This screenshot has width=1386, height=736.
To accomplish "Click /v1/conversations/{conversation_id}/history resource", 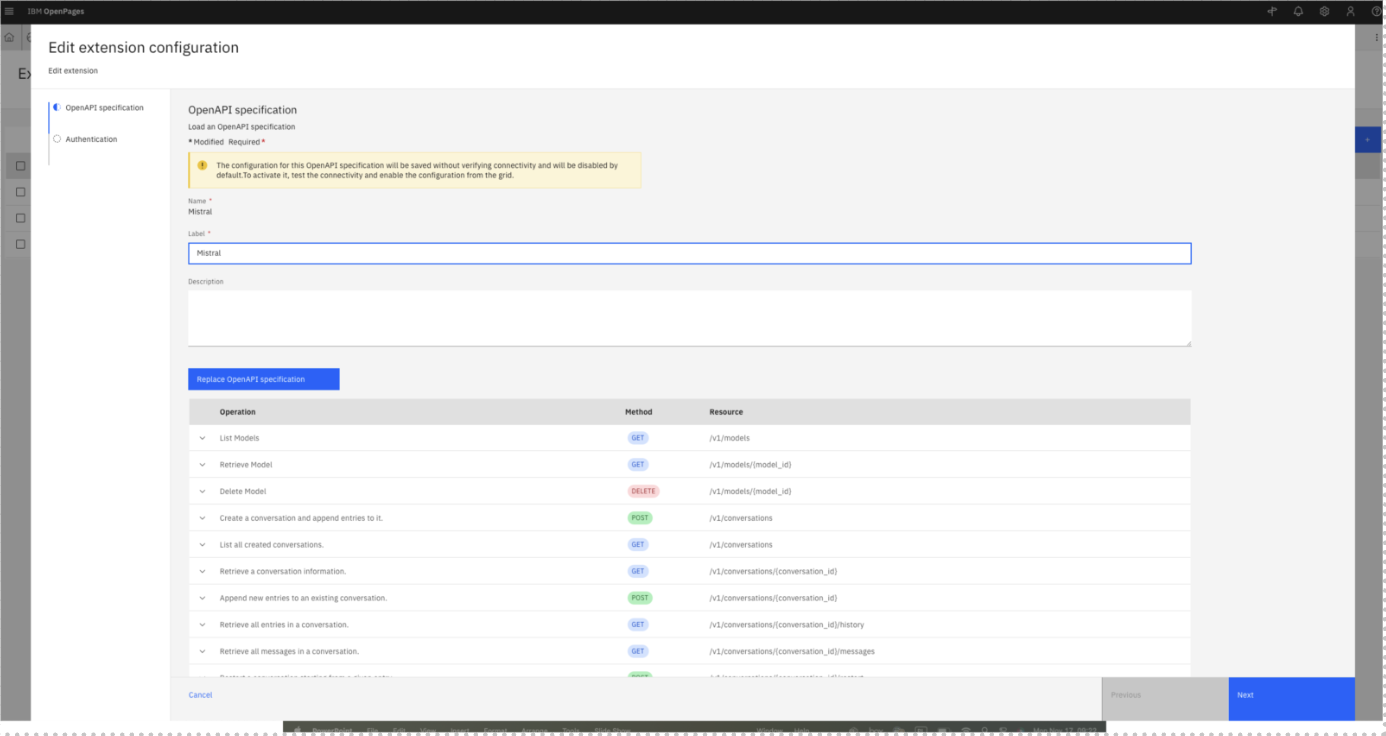I will point(786,625).
